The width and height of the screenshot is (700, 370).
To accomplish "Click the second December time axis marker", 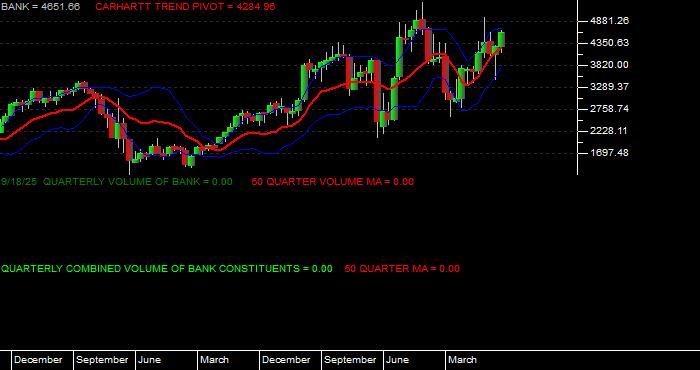I will [286, 360].
